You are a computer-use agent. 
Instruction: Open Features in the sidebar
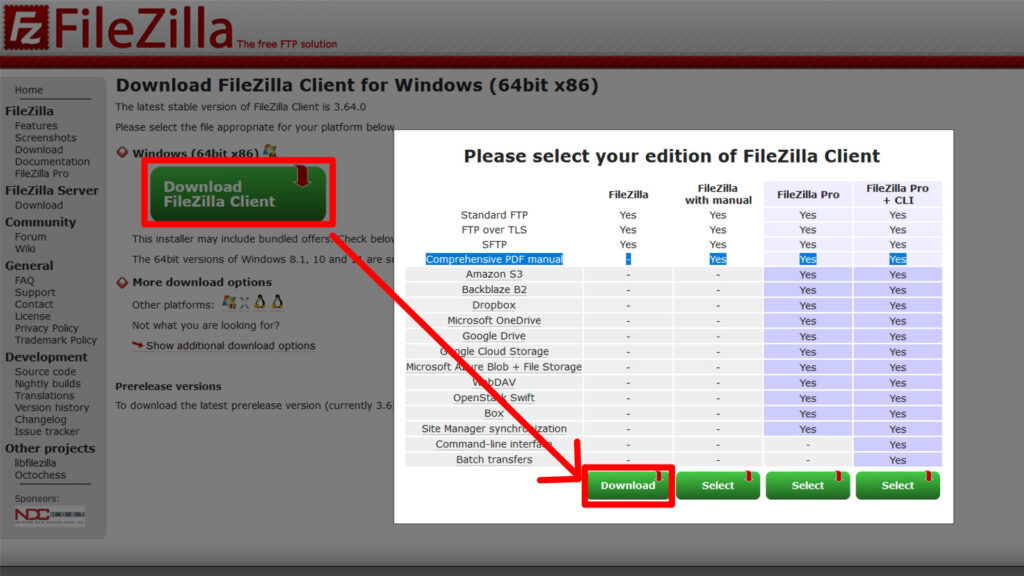click(x=36, y=125)
